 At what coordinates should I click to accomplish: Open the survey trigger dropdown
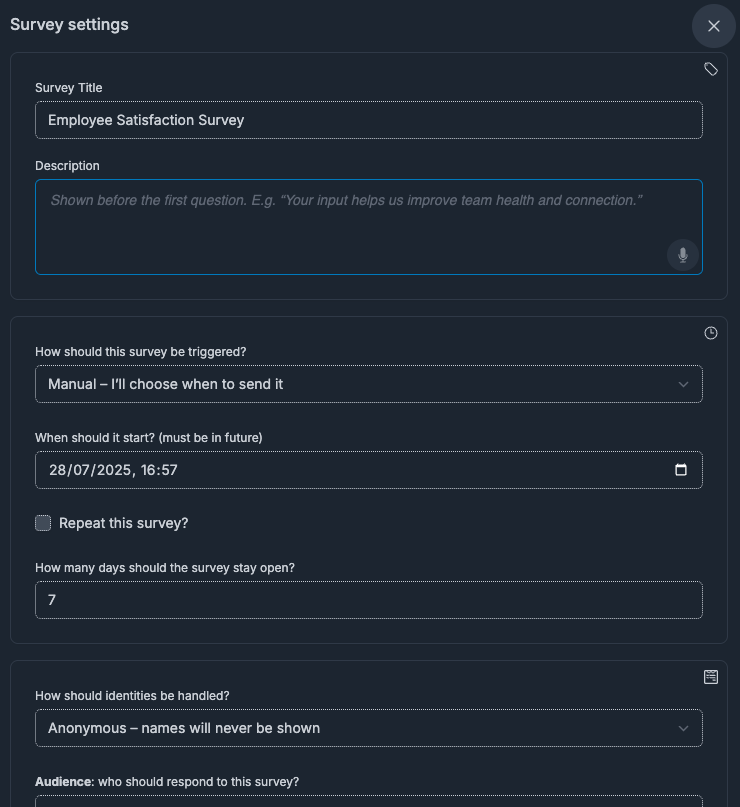[368, 384]
